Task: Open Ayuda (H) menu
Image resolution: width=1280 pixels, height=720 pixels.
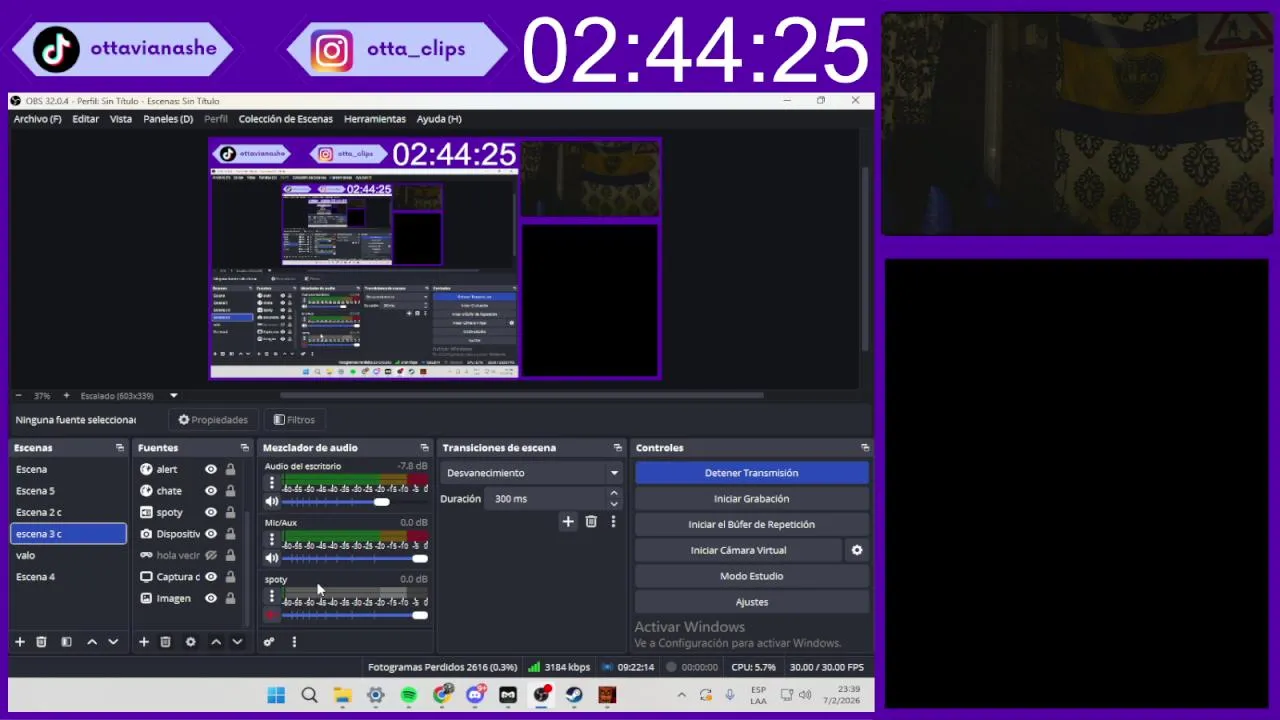Action: [x=439, y=119]
